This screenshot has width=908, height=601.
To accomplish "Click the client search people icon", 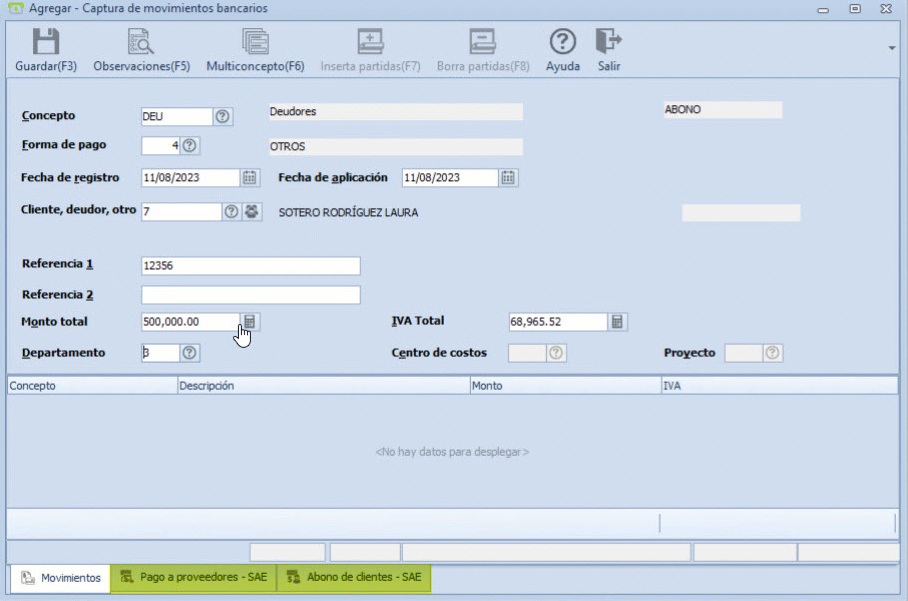I will coord(251,212).
